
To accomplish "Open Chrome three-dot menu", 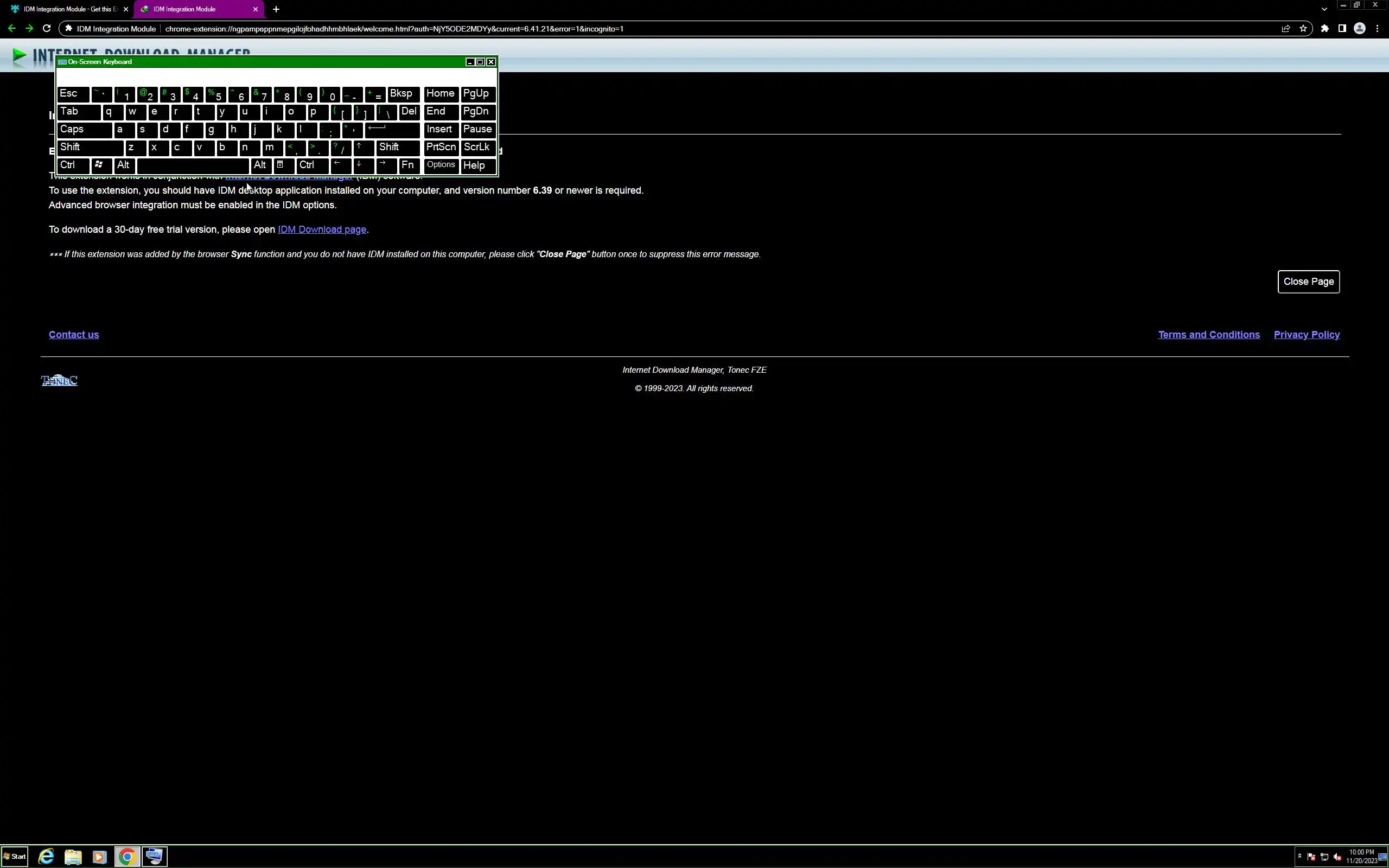I will point(1377,29).
